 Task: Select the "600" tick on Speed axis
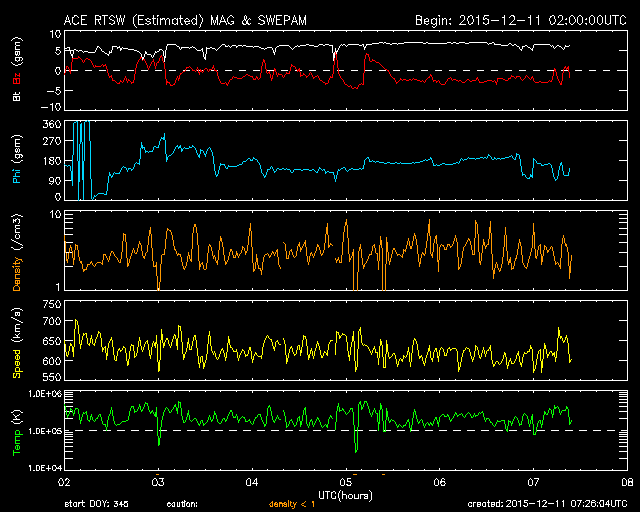click(x=52, y=361)
